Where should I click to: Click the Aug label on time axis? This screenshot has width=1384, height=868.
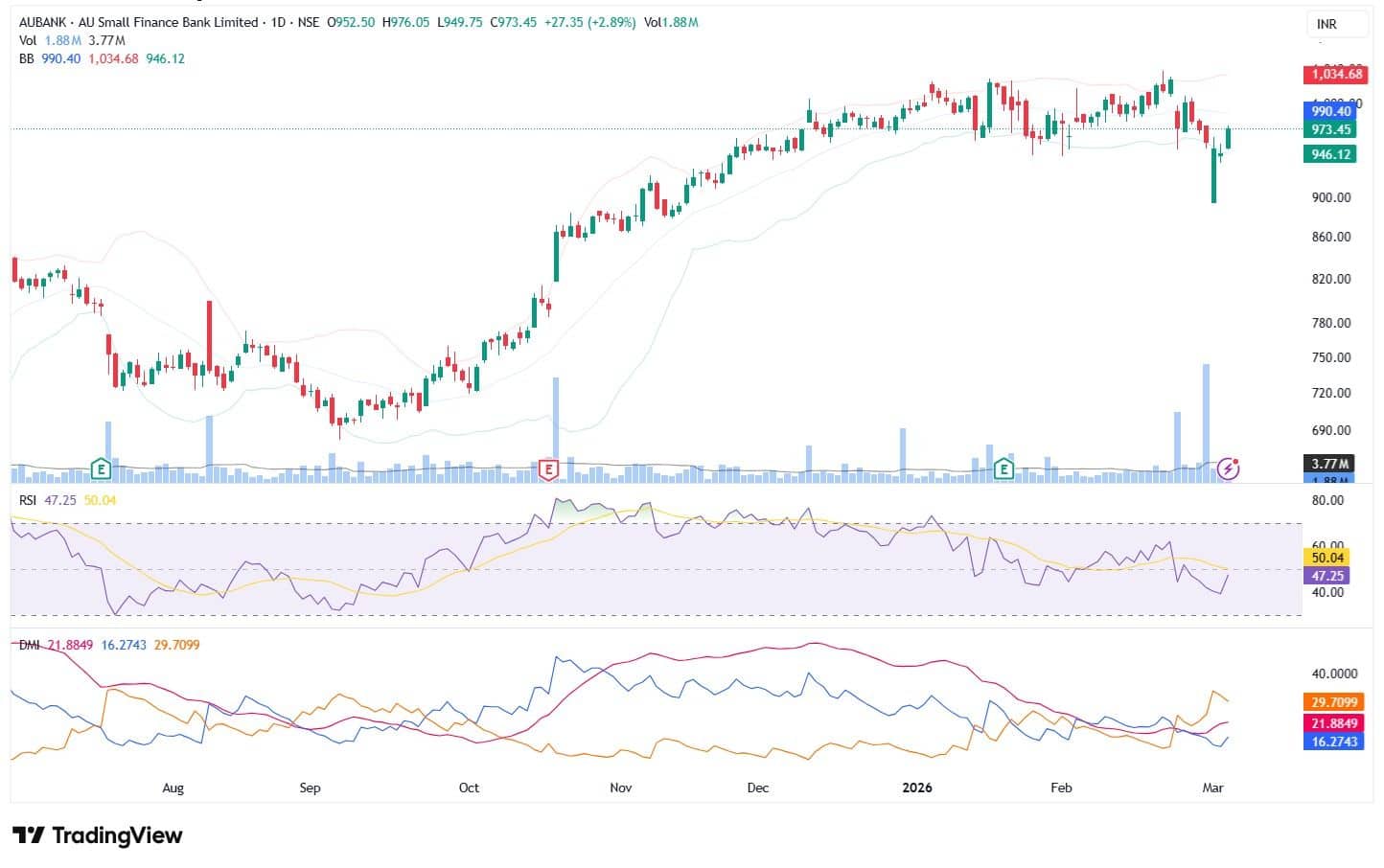pos(173,788)
